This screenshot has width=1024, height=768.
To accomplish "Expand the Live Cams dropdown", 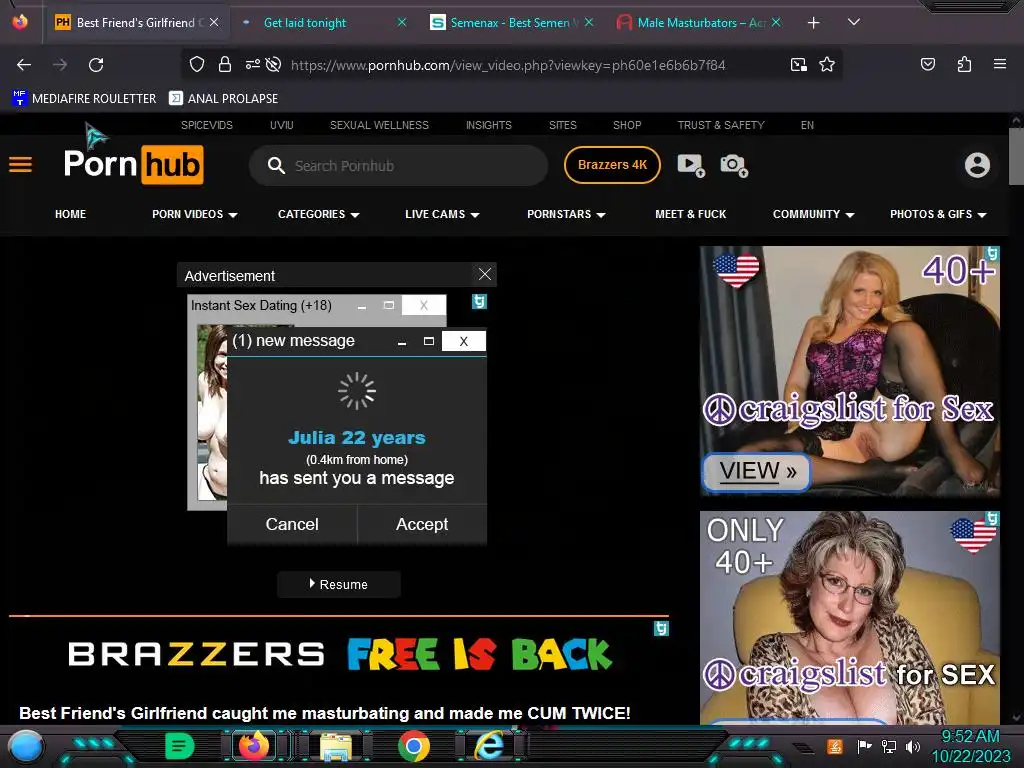I will click(442, 214).
